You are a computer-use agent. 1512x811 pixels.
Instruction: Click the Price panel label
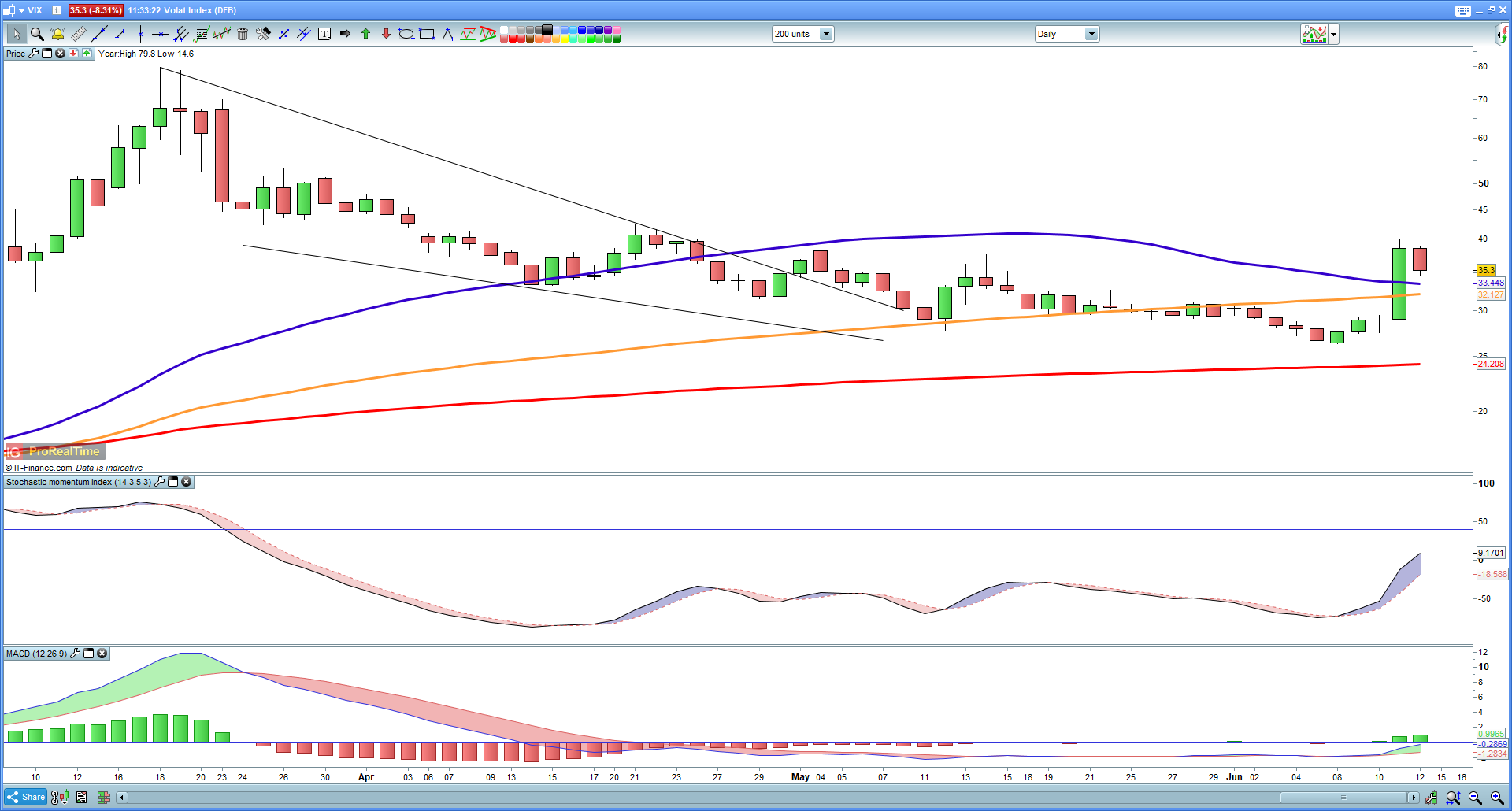coord(16,54)
